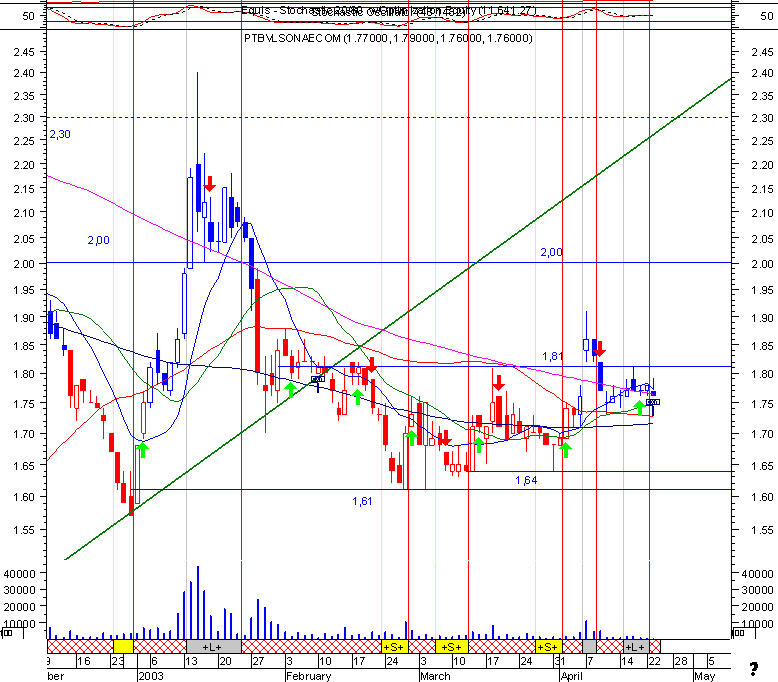
Task: Click the red sell arrow near March 18
Action: click(499, 382)
